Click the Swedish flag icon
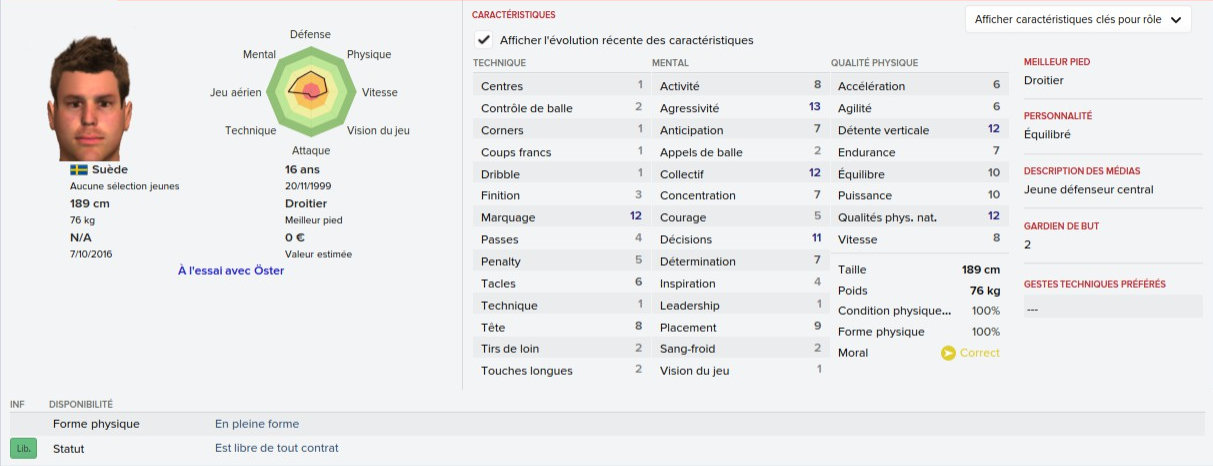 [x=78, y=170]
